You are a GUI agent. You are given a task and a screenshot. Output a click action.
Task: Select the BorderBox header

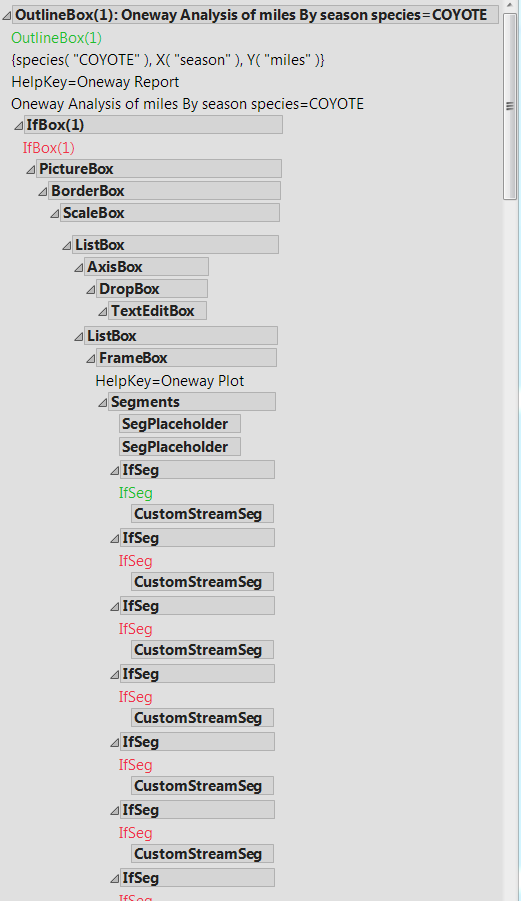[x=164, y=190]
